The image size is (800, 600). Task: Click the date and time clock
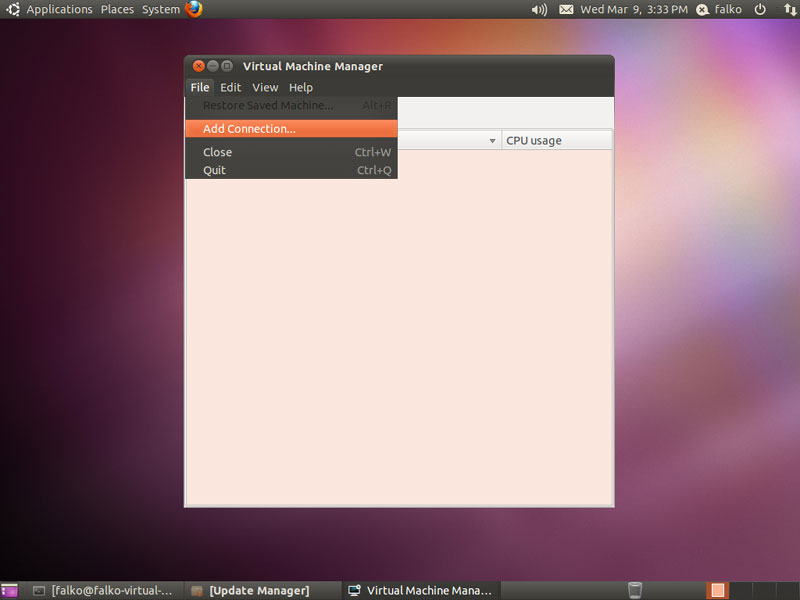[634, 10]
